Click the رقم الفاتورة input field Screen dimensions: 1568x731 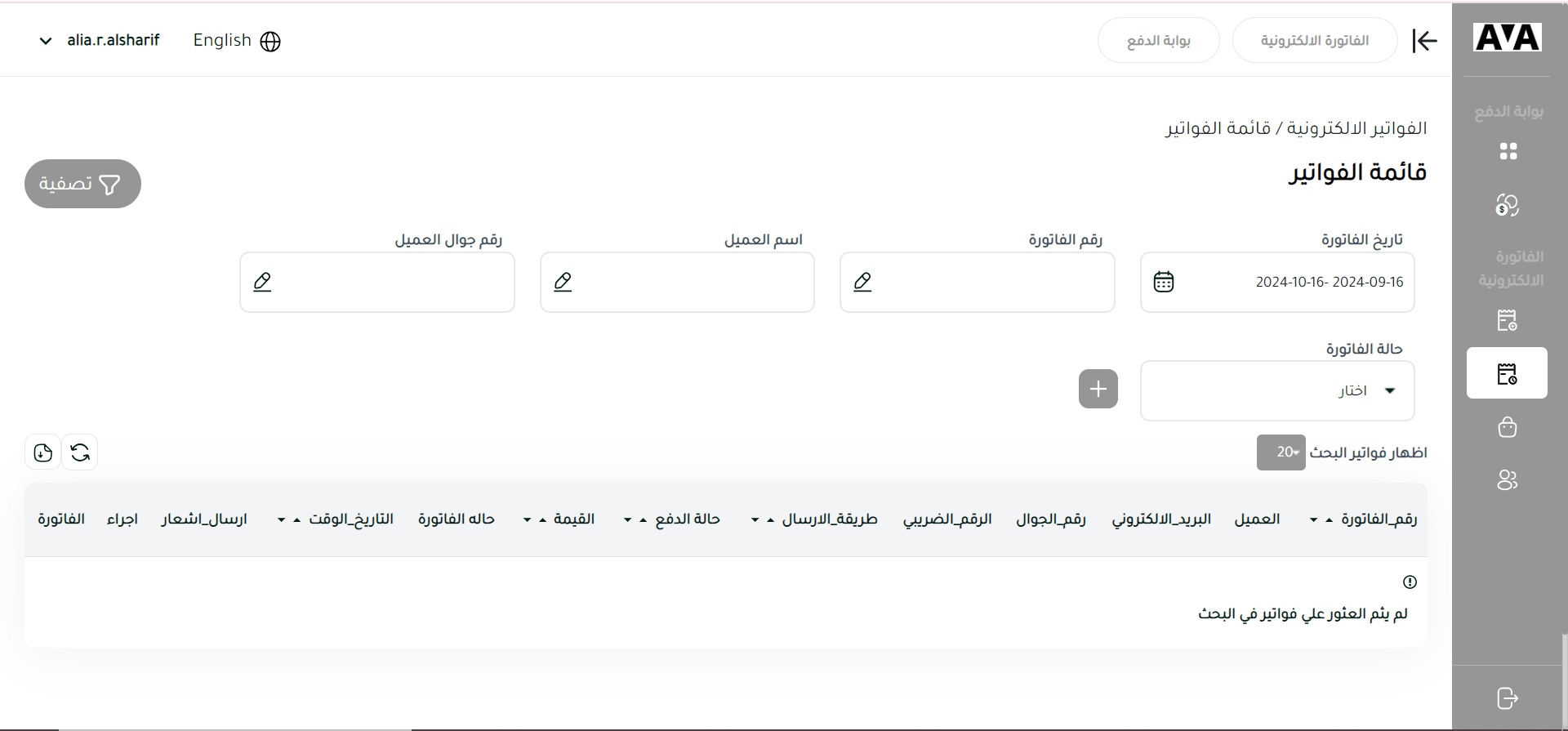click(978, 283)
